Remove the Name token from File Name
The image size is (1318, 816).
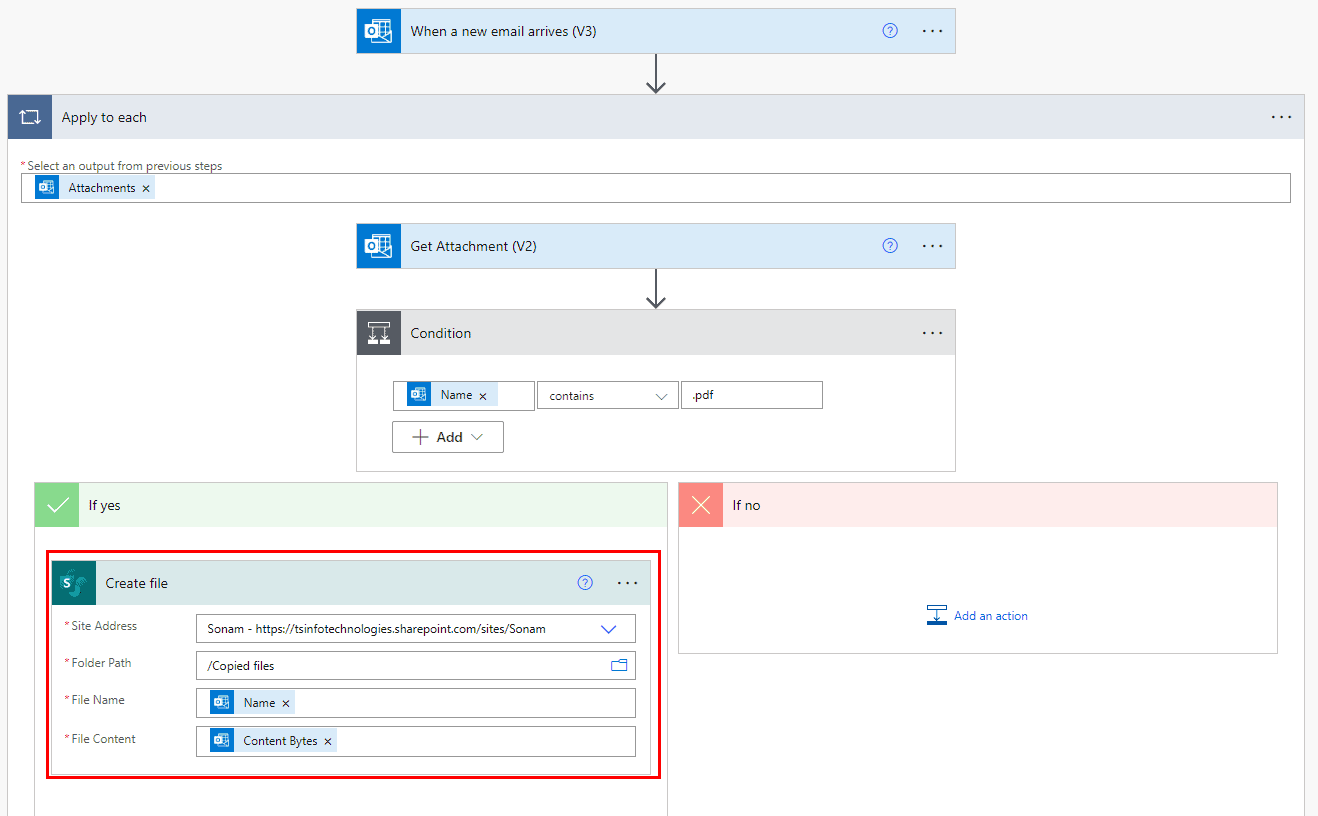pos(286,702)
